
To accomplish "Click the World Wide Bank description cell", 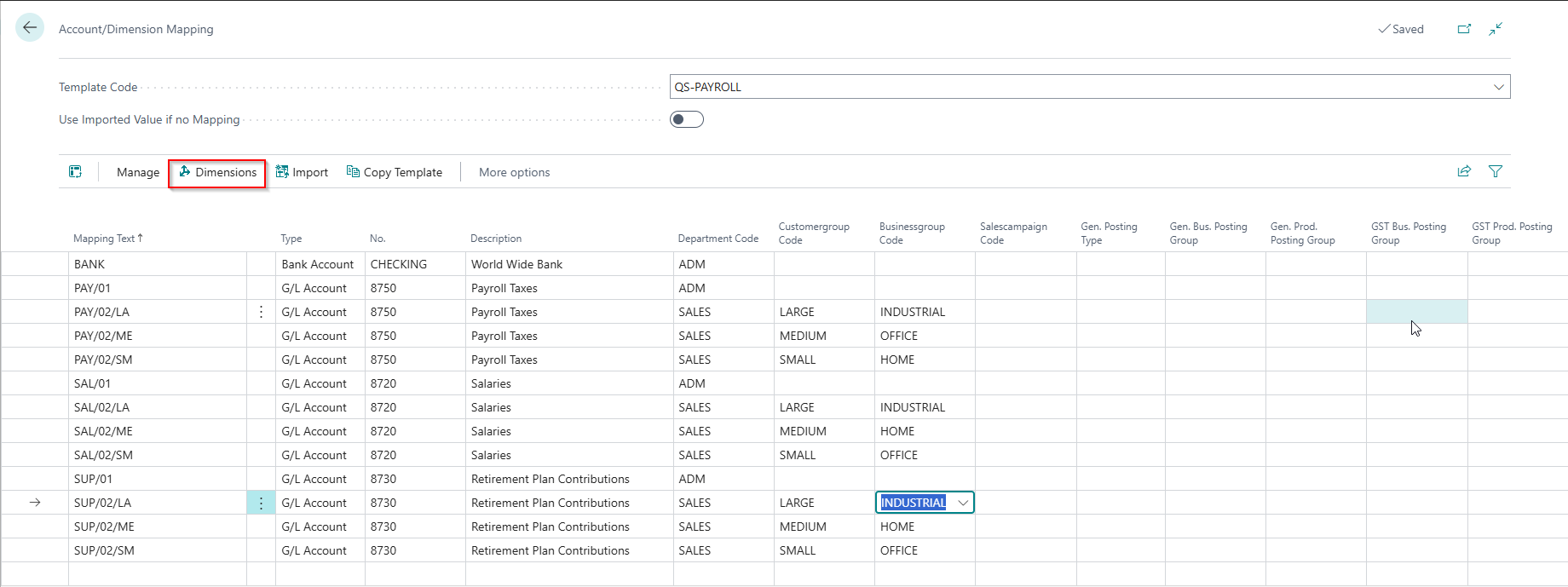I will tap(569, 264).
